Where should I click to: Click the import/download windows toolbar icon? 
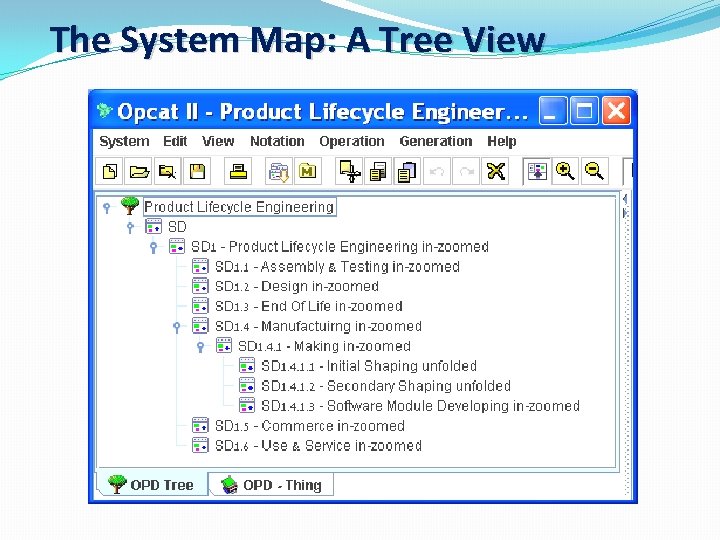pos(279,171)
